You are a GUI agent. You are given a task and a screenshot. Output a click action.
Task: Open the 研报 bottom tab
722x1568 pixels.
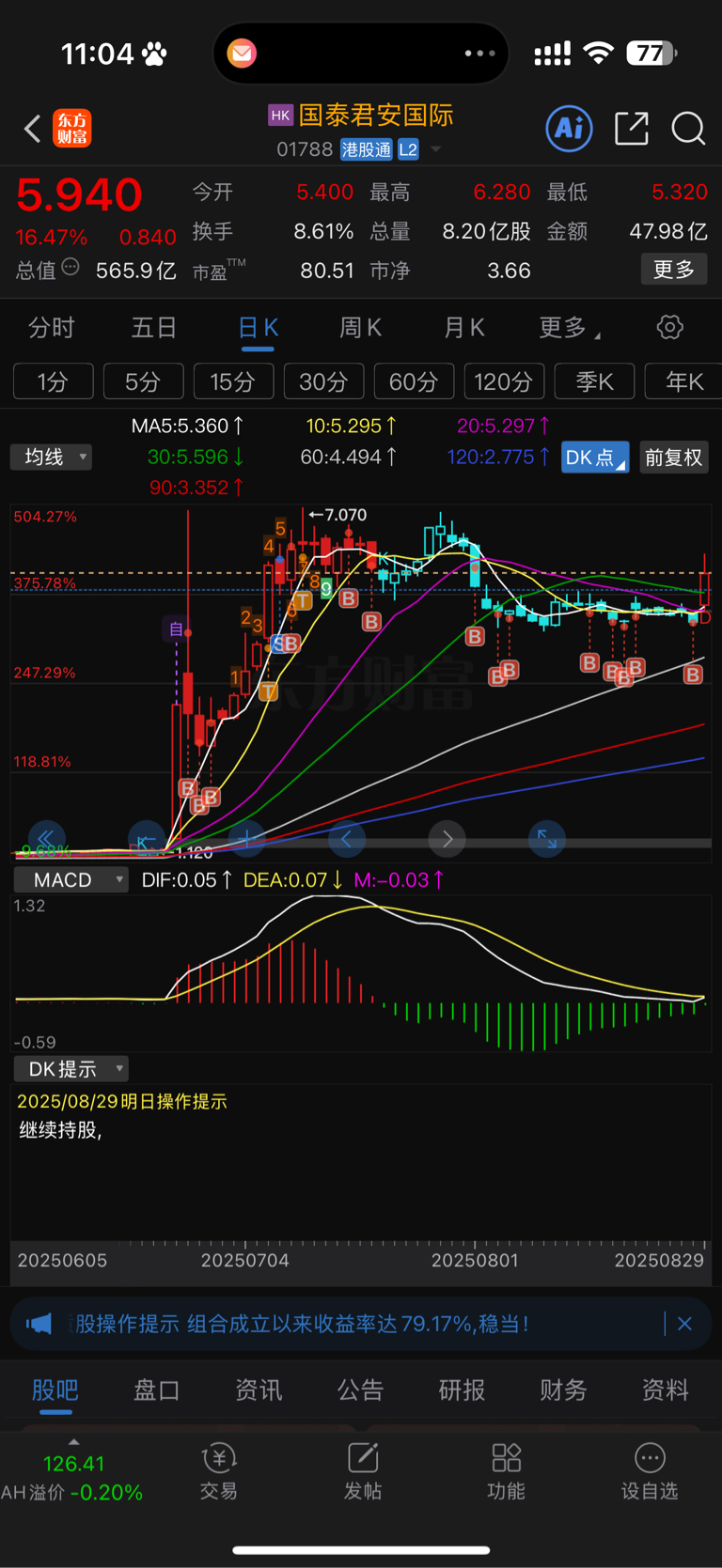[x=462, y=1390]
